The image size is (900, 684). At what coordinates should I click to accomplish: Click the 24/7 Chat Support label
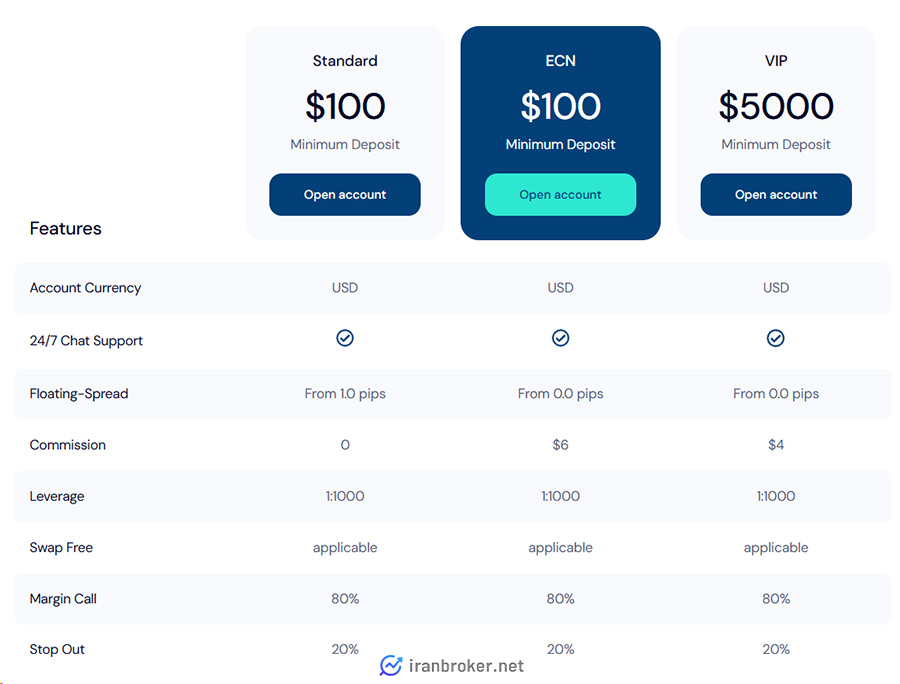coord(86,341)
